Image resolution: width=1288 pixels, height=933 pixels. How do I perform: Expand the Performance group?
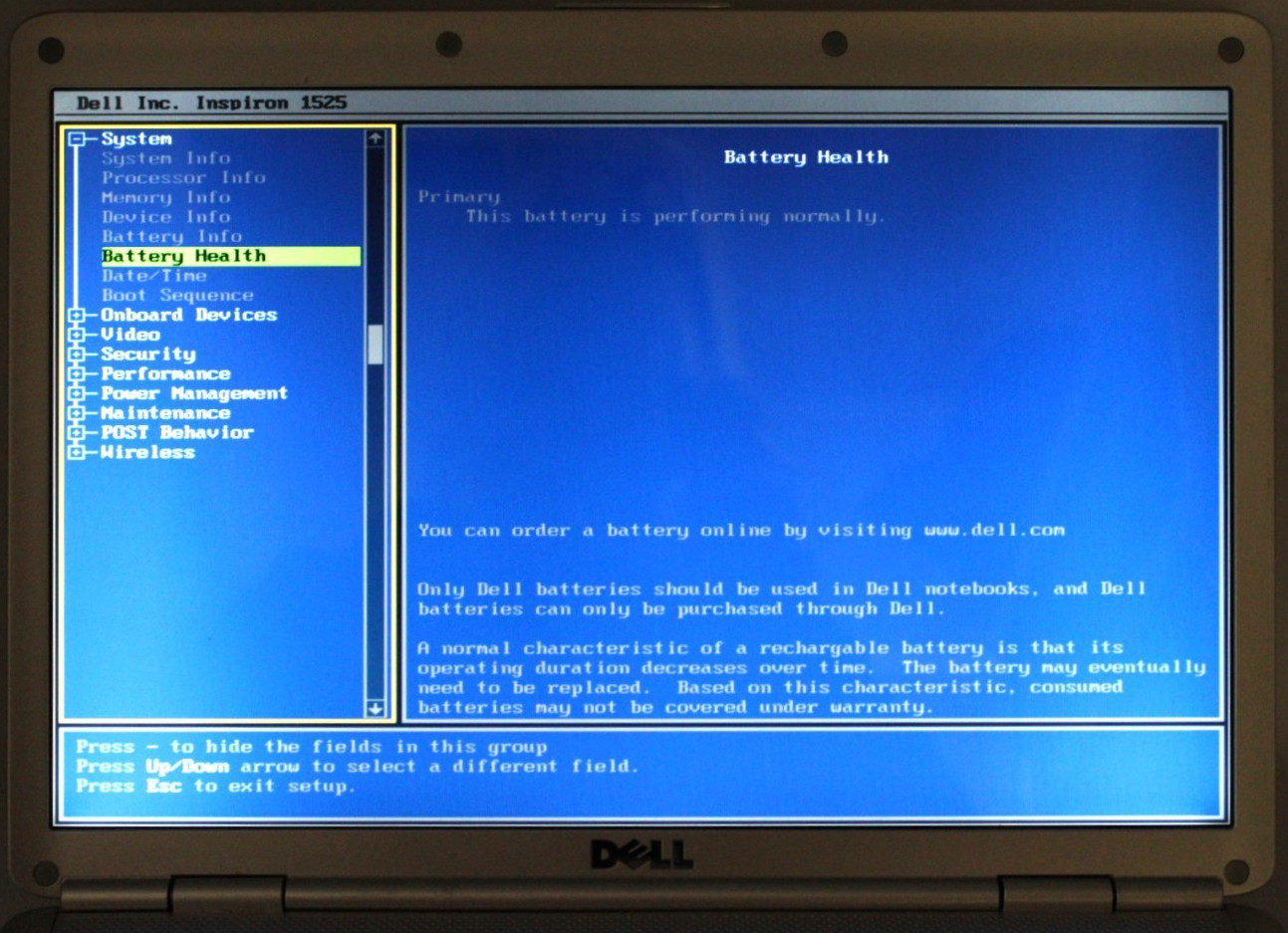[x=77, y=374]
